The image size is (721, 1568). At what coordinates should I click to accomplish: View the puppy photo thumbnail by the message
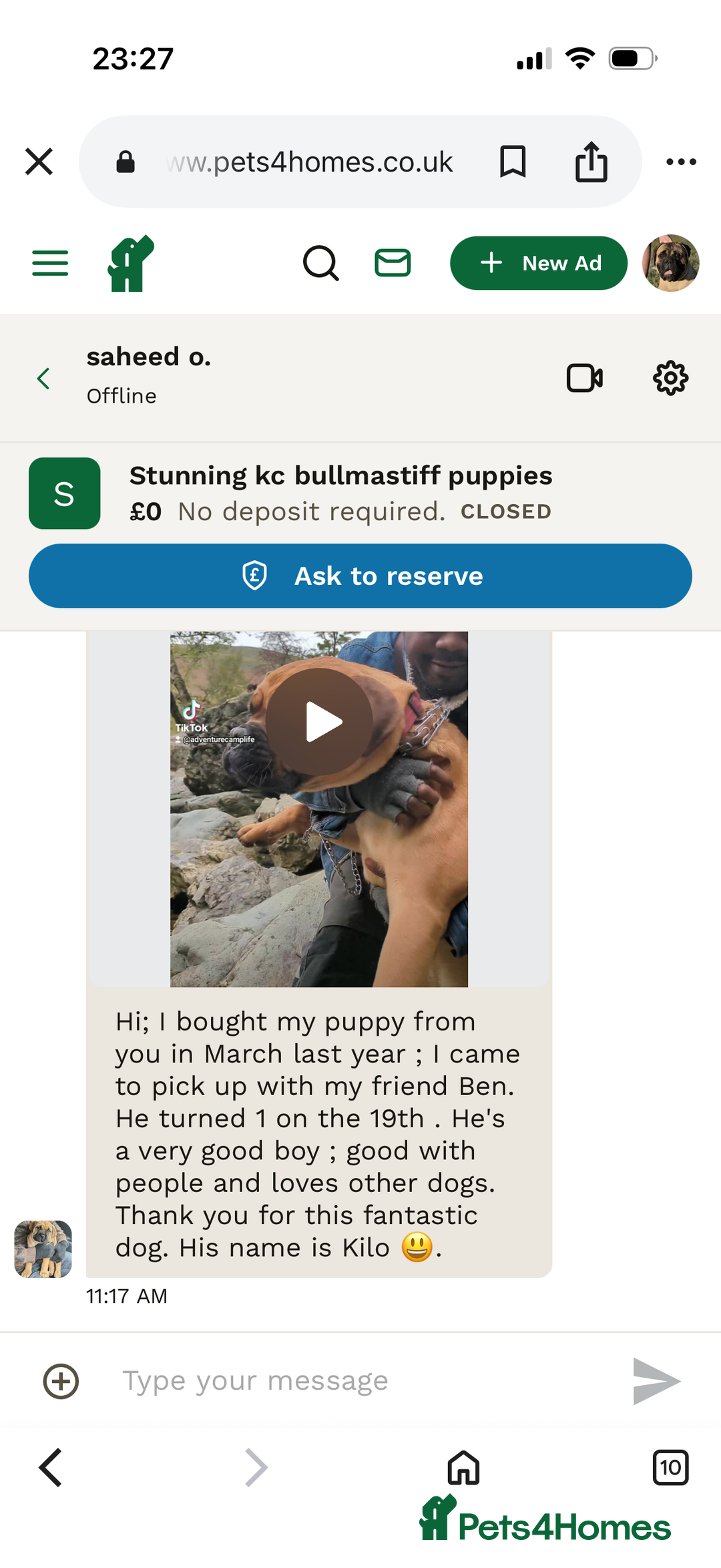coord(42,1248)
